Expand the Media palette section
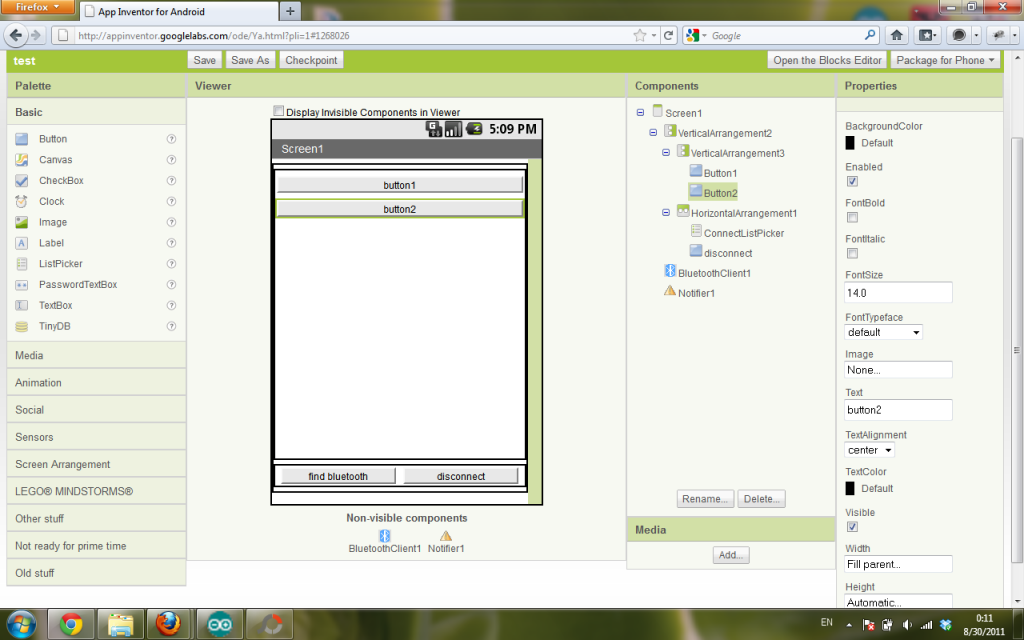 97,355
